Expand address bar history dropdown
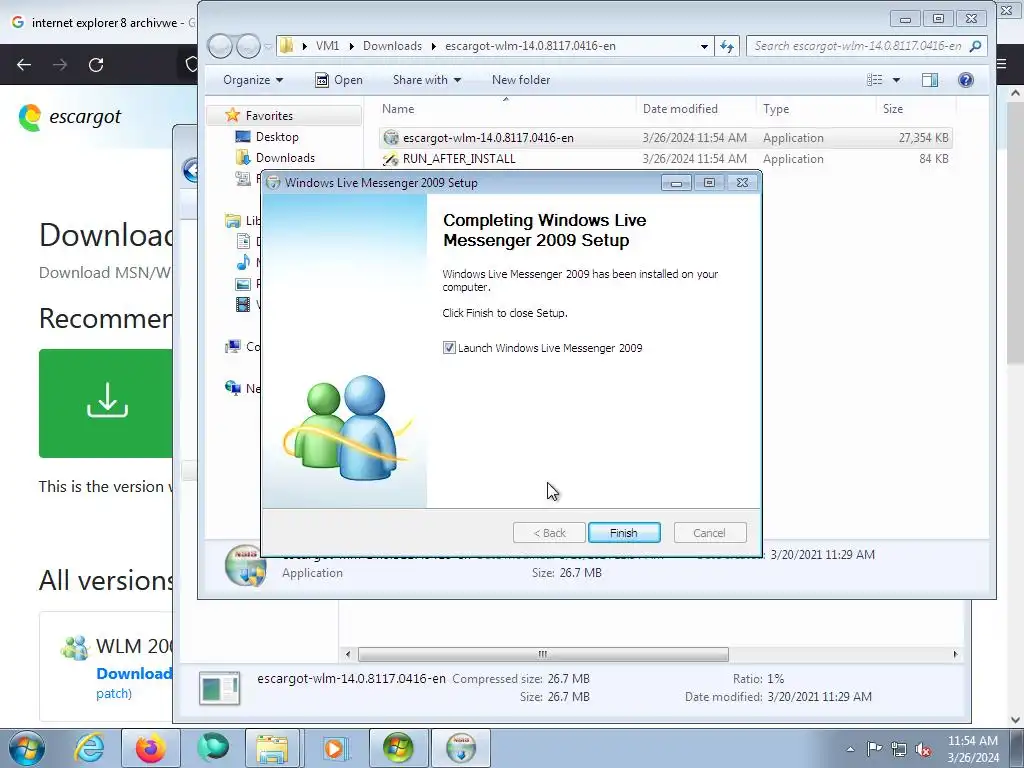Image resolution: width=1024 pixels, height=768 pixels. [x=704, y=46]
